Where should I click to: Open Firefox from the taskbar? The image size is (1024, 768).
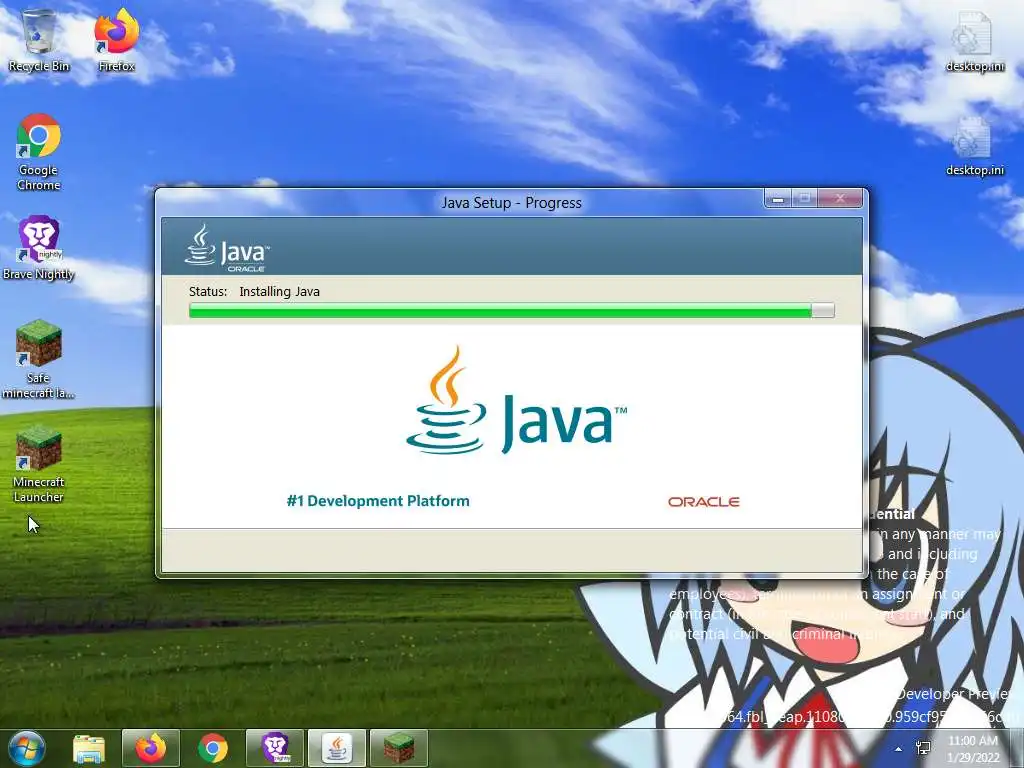click(x=151, y=748)
